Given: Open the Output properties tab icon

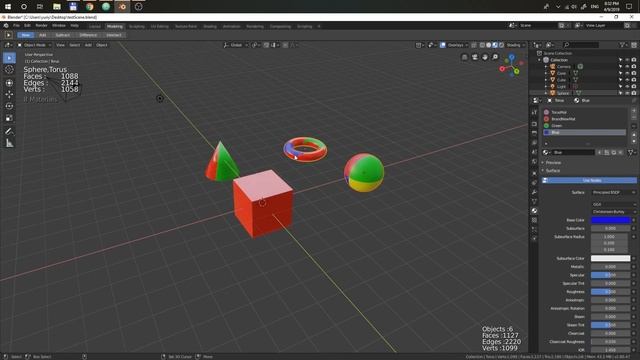Looking at the screenshot, I should click(534, 133).
